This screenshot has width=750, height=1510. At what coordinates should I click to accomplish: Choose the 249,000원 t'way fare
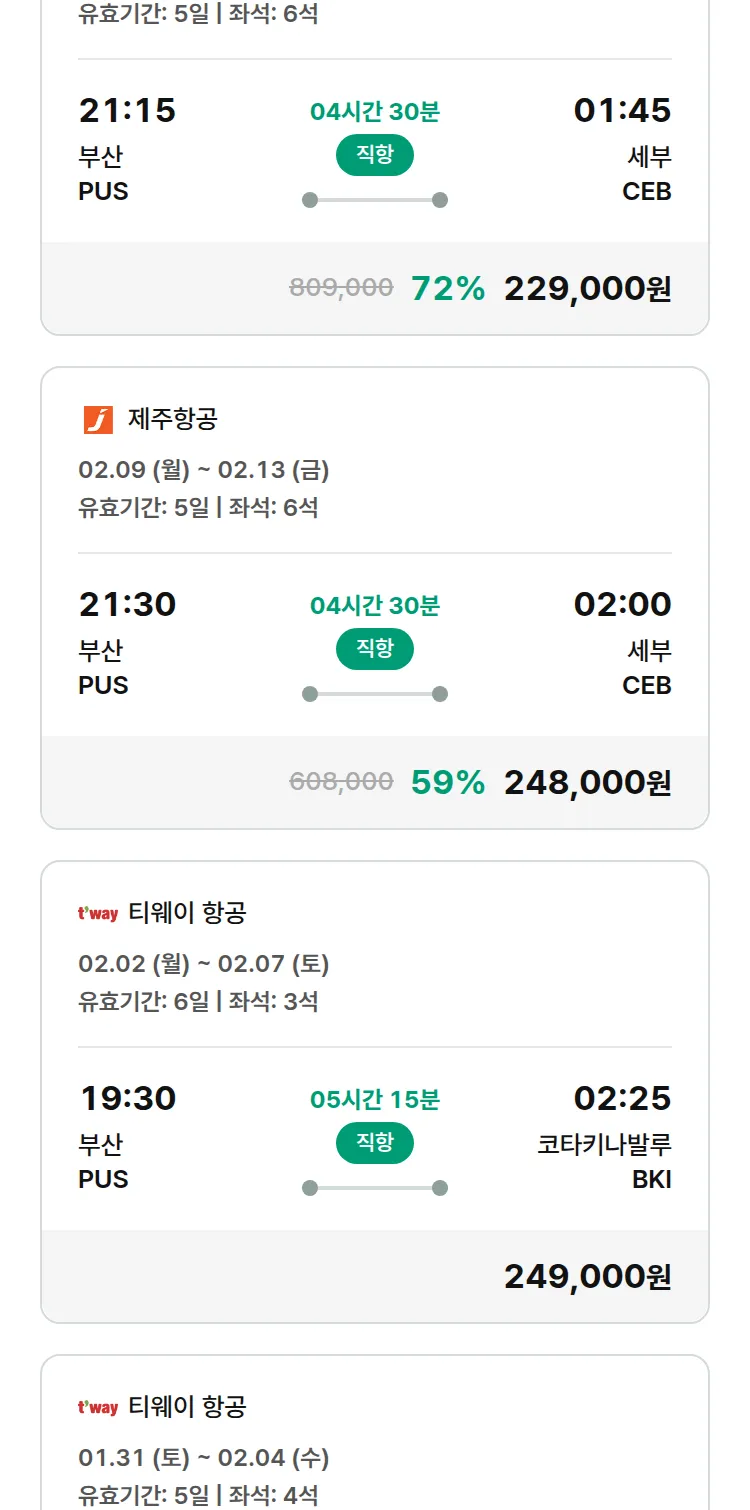tap(587, 1276)
